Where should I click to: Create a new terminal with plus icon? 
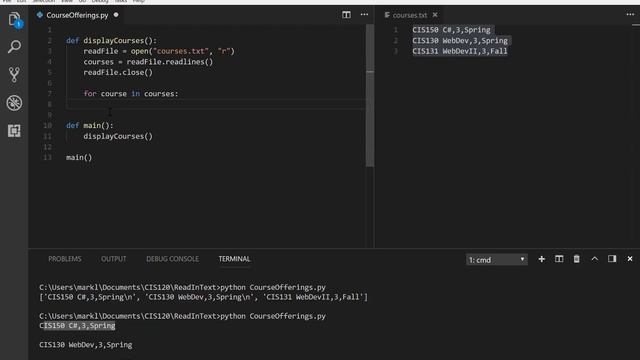[x=542, y=259]
